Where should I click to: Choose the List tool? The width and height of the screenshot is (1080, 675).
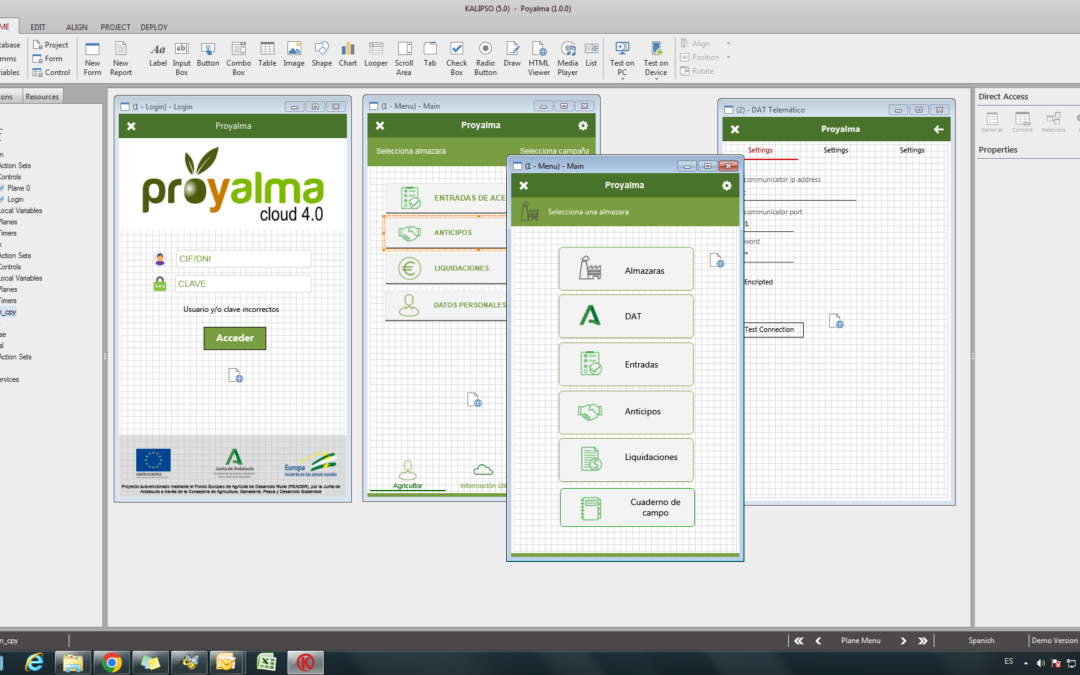point(591,54)
